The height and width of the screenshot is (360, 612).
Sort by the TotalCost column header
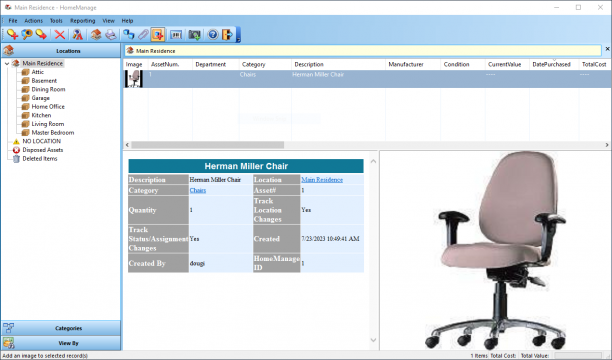click(x=595, y=64)
